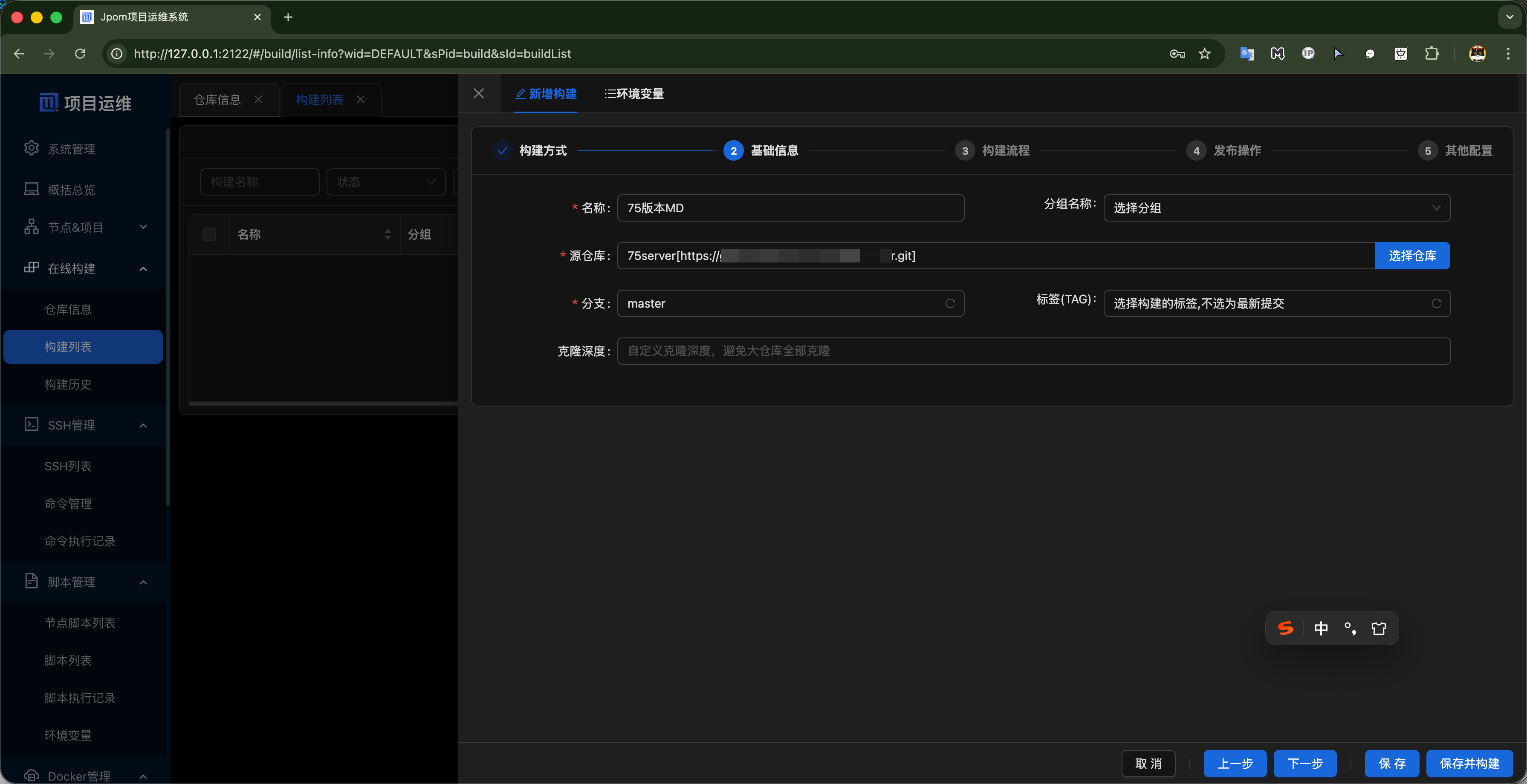Open 构建历史 in the sidebar
Image resolution: width=1527 pixels, height=784 pixels.
tap(68, 384)
